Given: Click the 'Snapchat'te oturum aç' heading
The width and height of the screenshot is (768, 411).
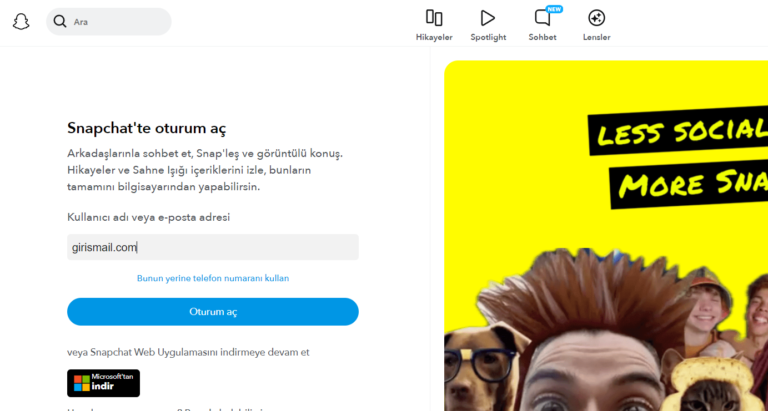Looking at the screenshot, I should [146, 128].
